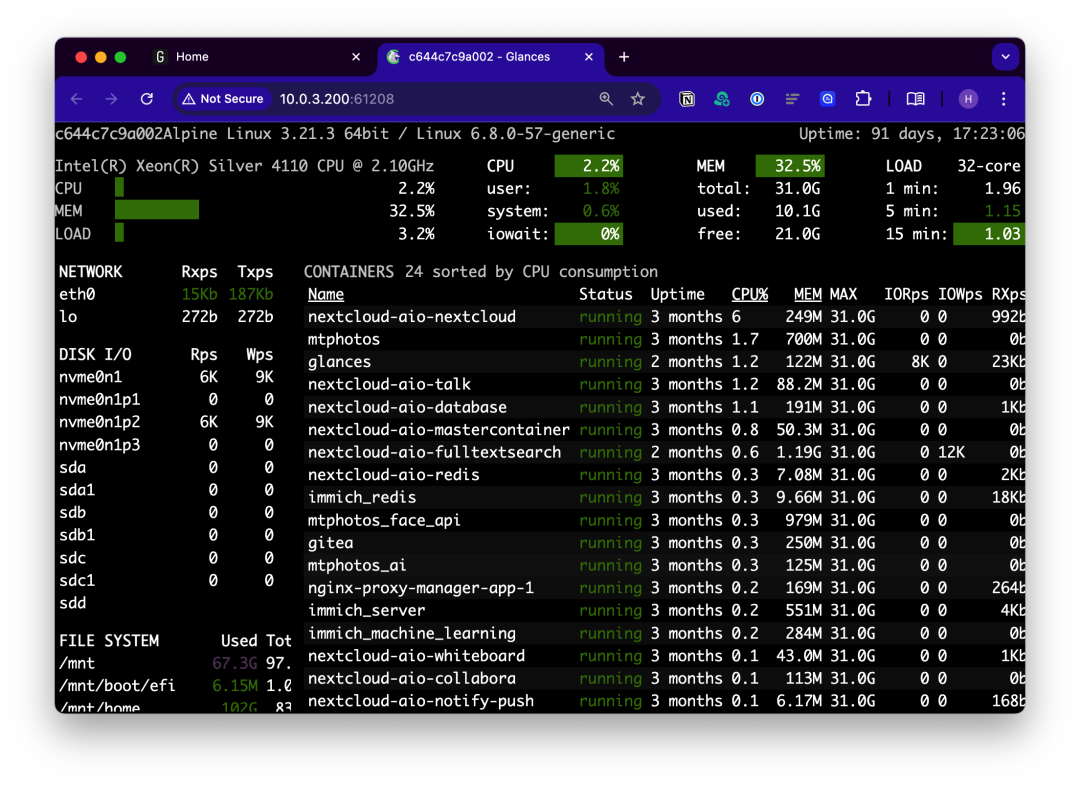This screenshot has height=786, width=1080.
Task: Click the Not Secure warning badge
Action: tap(223, 99)
